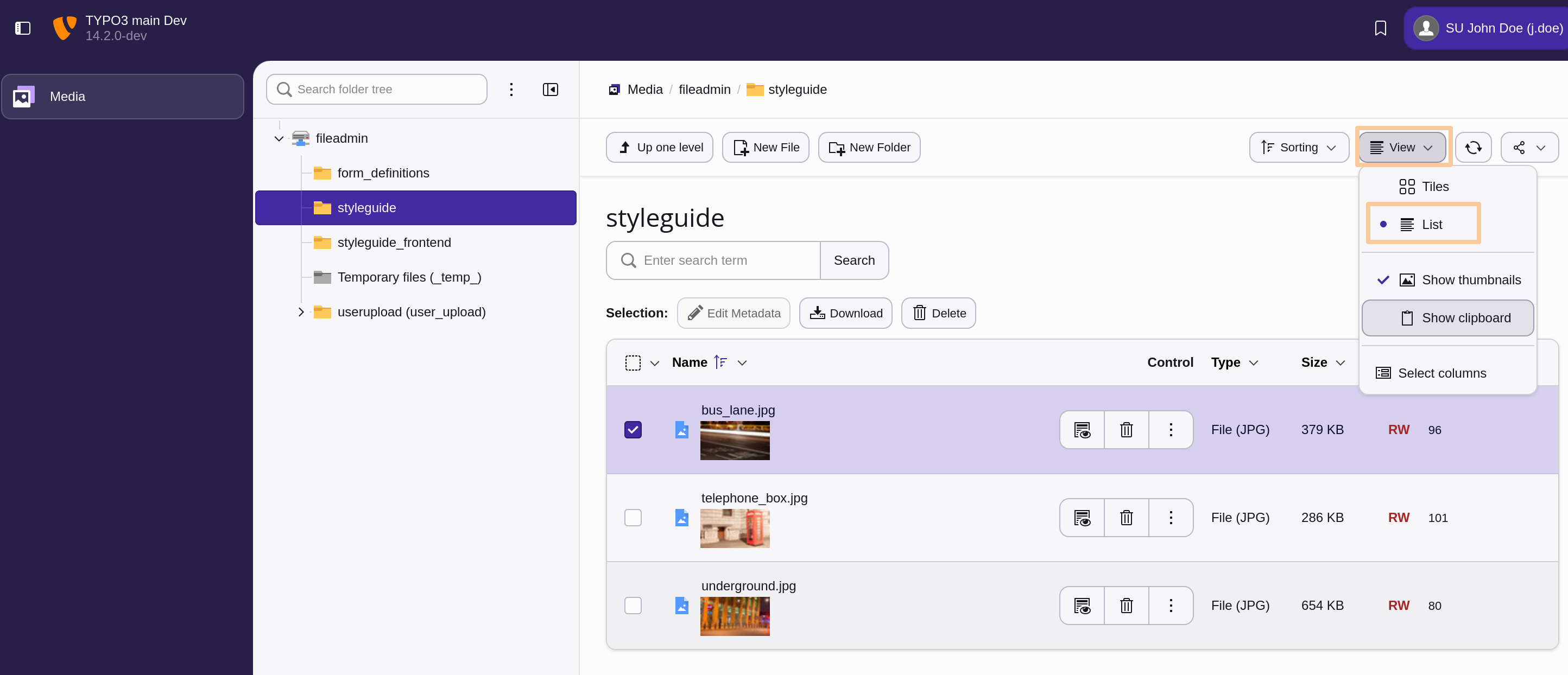The width and height of the screenshot is (1568, 675).
Task: Uncheck the bus_lane.jpg checkbox
Action: pos(633,430)
